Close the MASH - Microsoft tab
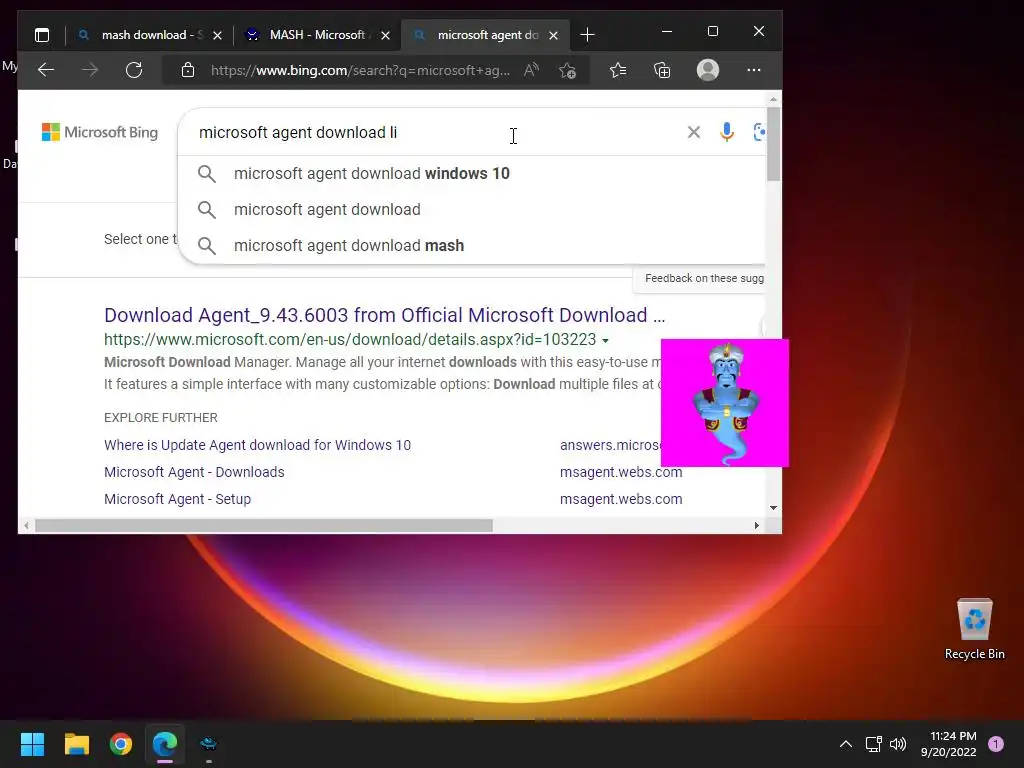The image size is (1024, 768). 385,35
